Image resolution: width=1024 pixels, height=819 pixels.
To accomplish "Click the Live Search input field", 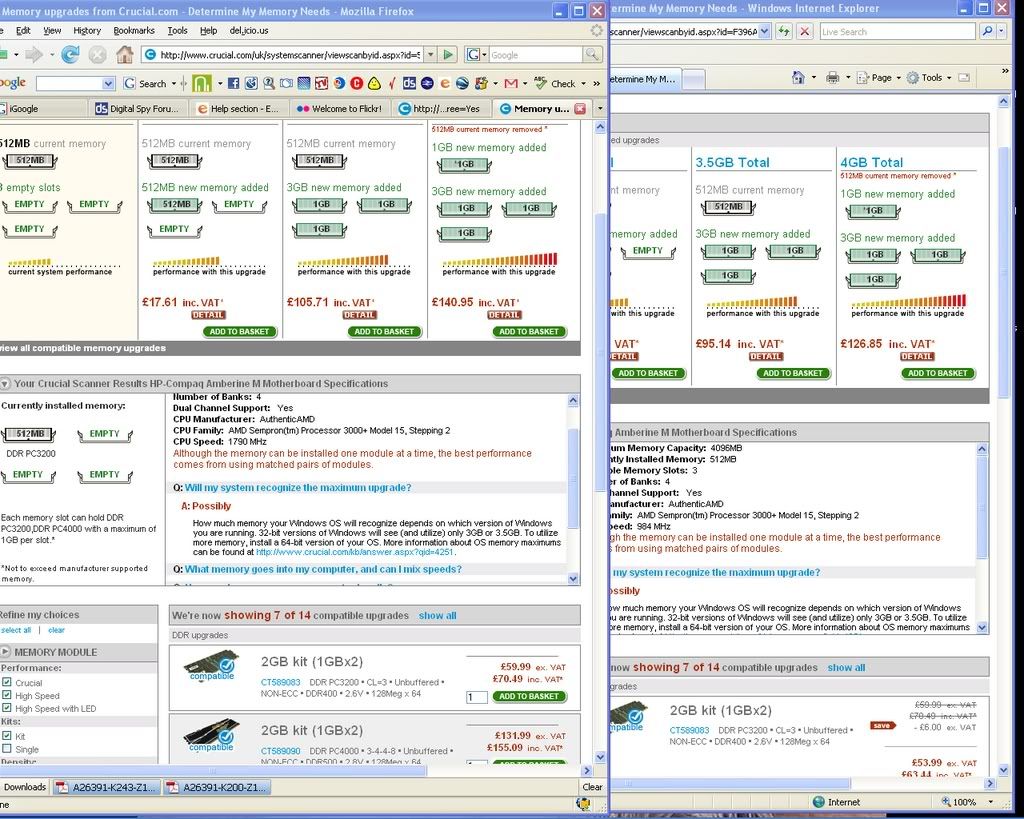I will [896, 32].
